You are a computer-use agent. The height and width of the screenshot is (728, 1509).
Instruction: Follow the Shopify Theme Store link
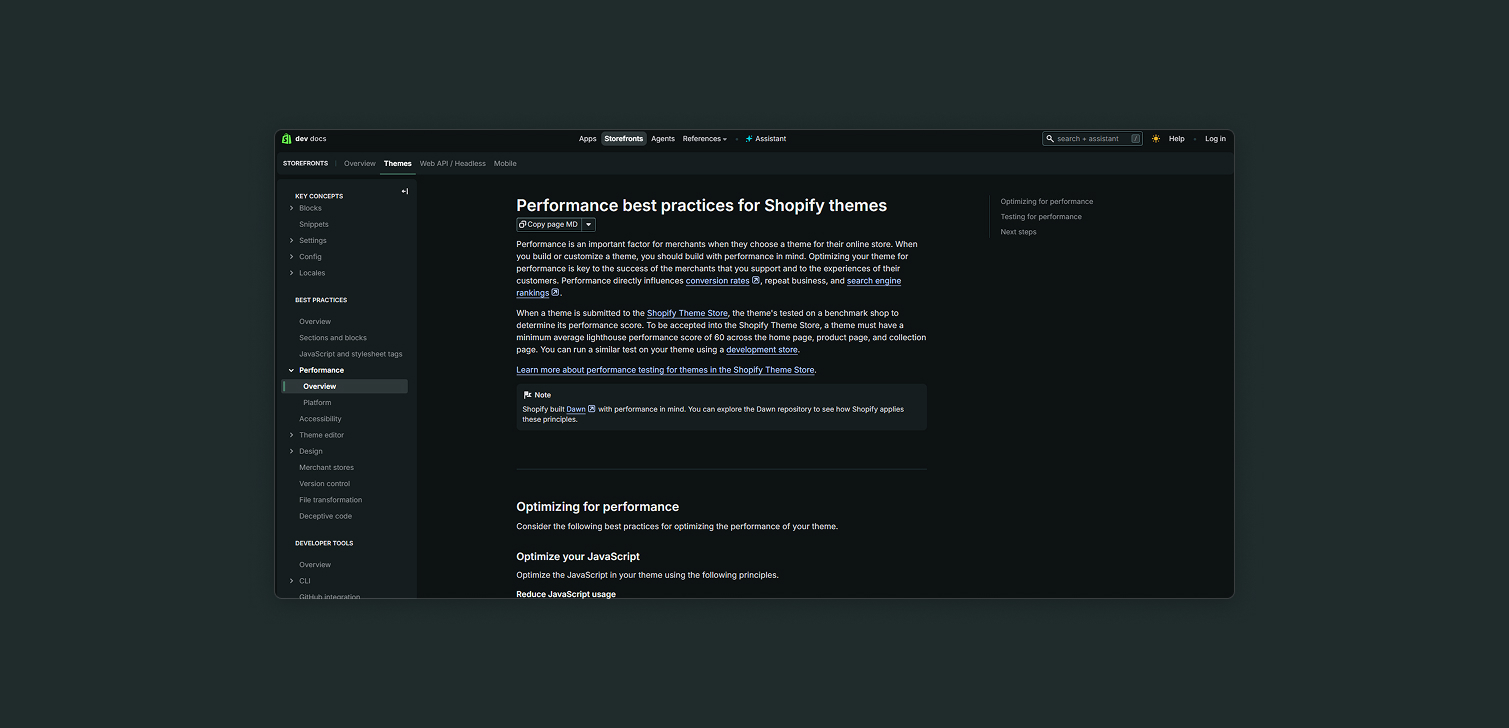tap(687, 313)
